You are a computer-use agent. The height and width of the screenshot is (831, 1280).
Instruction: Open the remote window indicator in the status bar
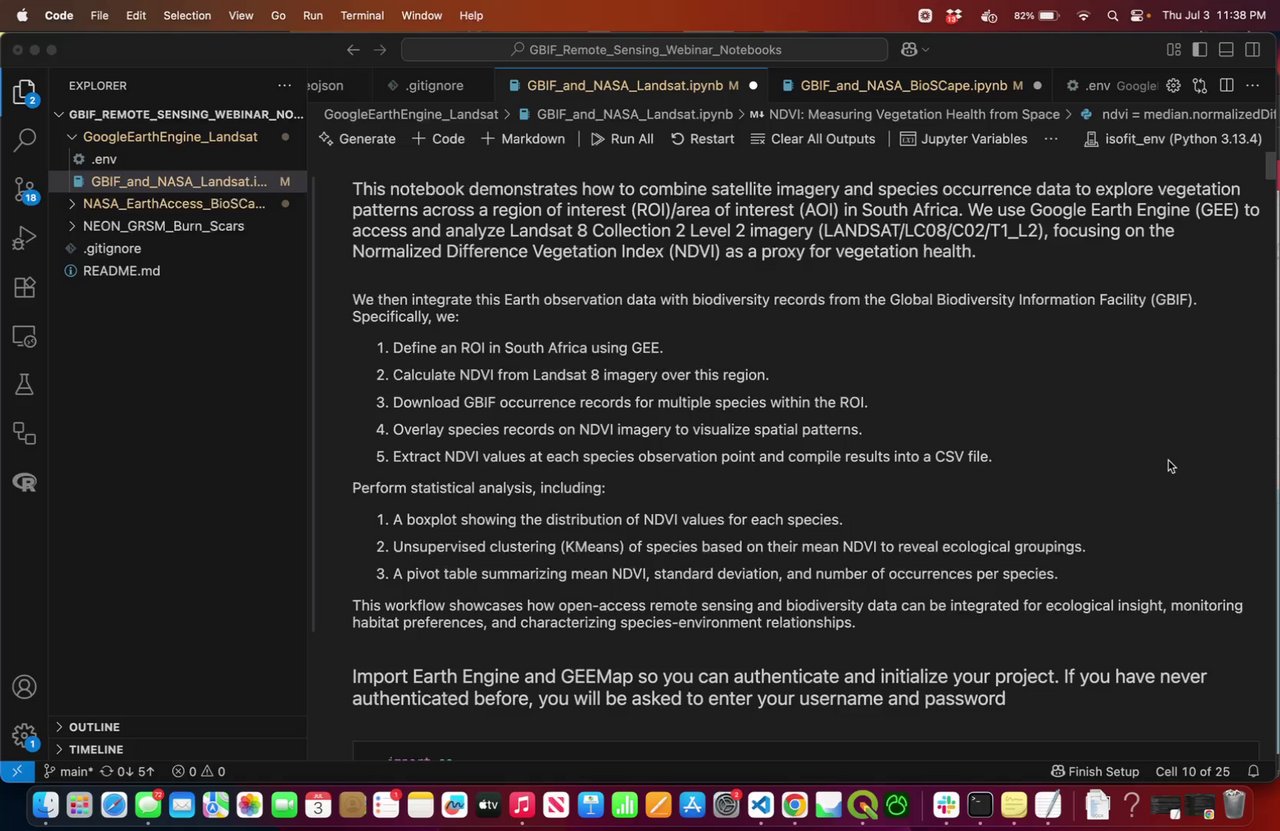click(x=17, y=772)
